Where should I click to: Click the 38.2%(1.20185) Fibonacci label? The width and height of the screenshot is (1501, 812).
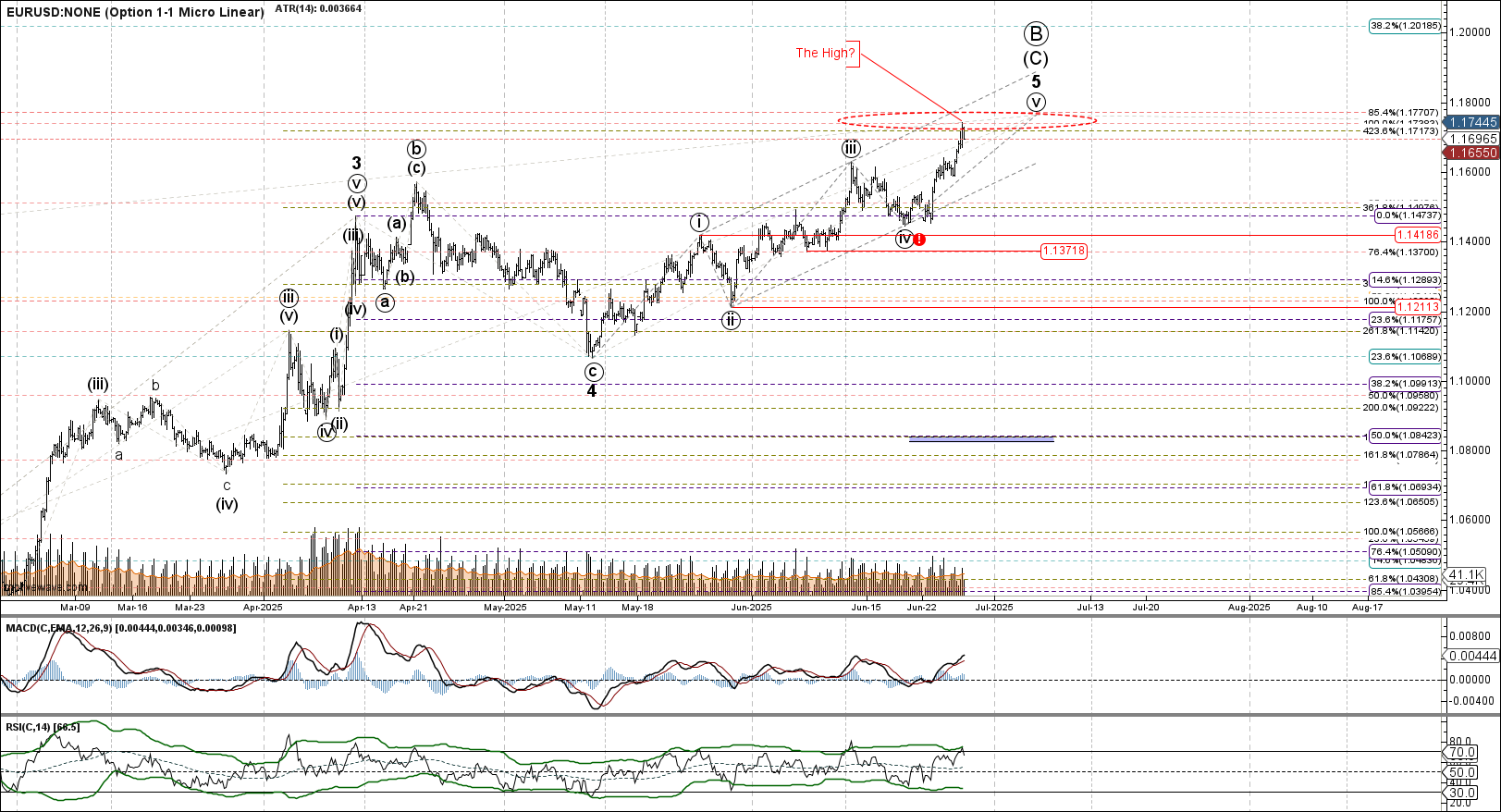pyautogui.click(x=1405, y=26)
